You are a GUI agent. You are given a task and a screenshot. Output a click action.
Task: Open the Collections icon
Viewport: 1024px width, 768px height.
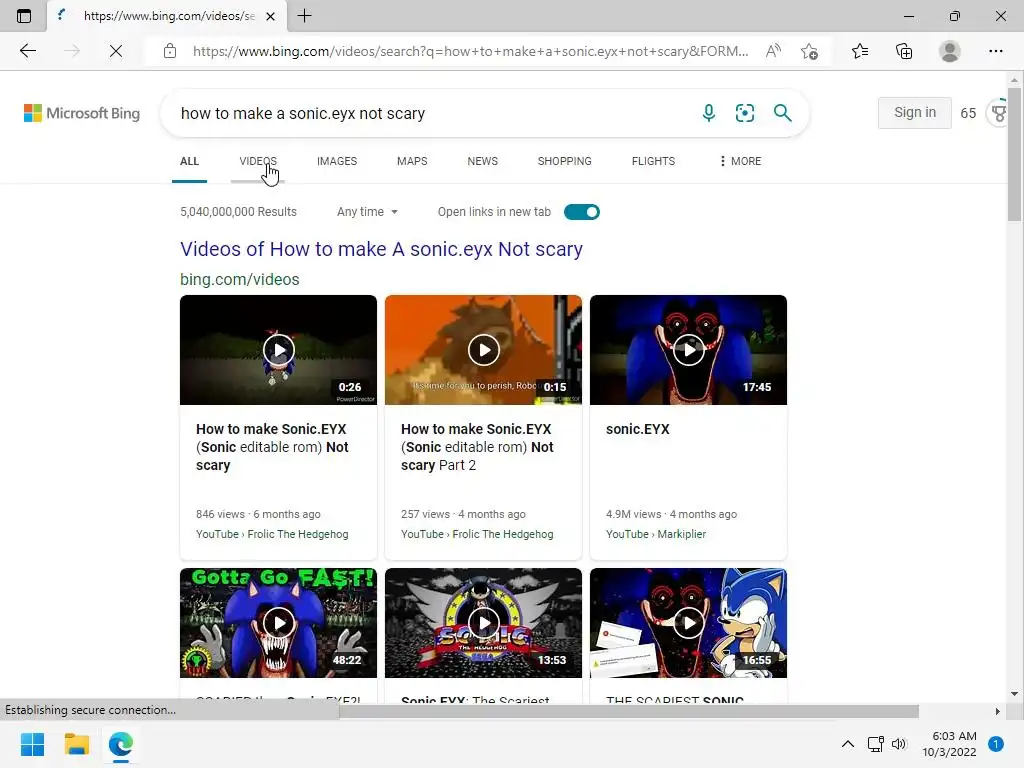point(904,51)
